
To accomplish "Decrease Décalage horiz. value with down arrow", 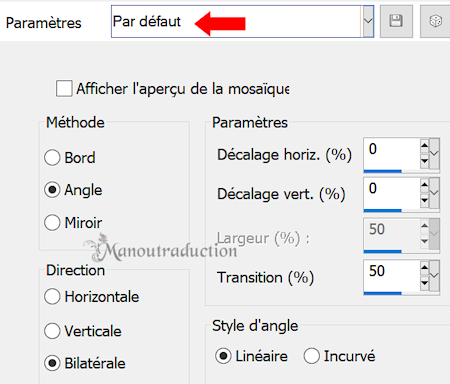I will pyautogui.click(x=424, y=161).
